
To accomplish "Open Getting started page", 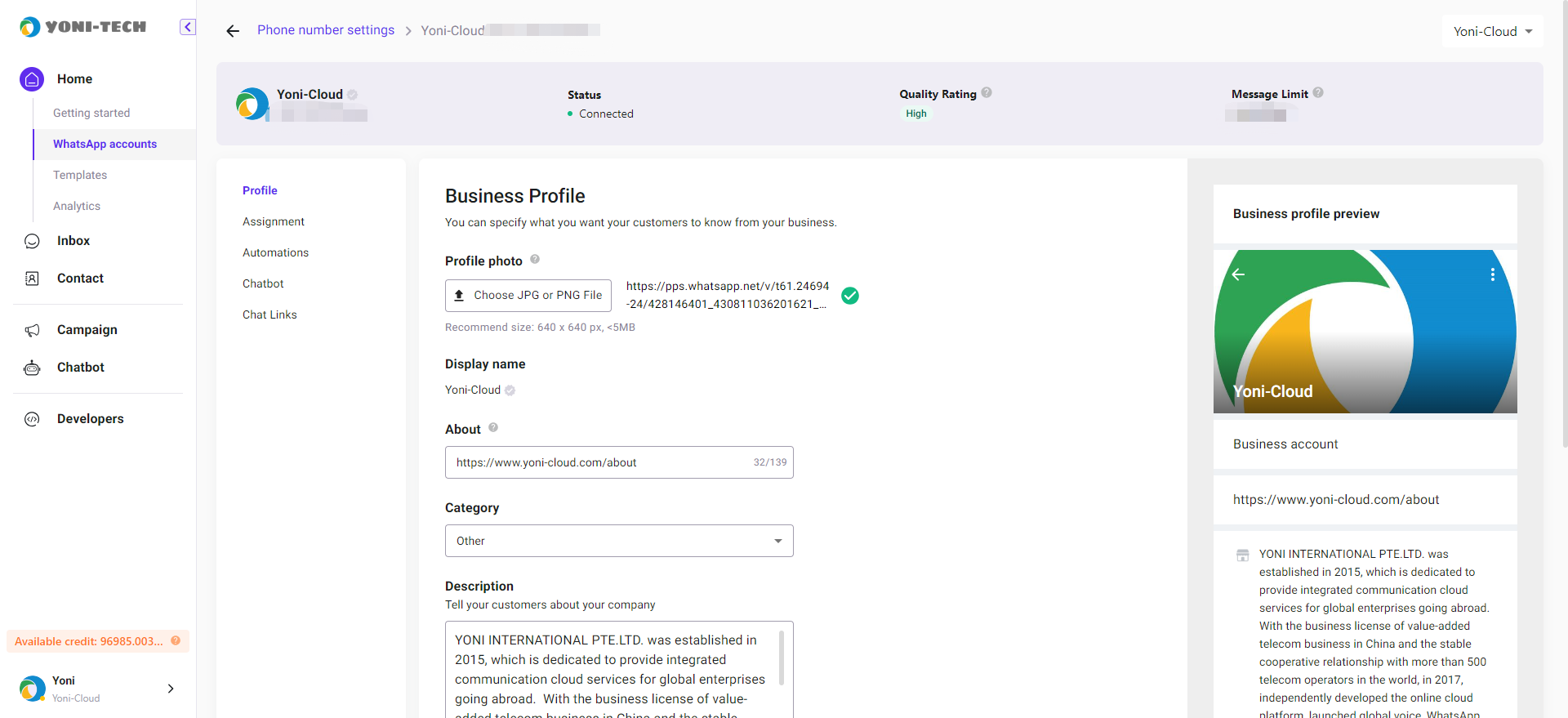I will 91,113.
